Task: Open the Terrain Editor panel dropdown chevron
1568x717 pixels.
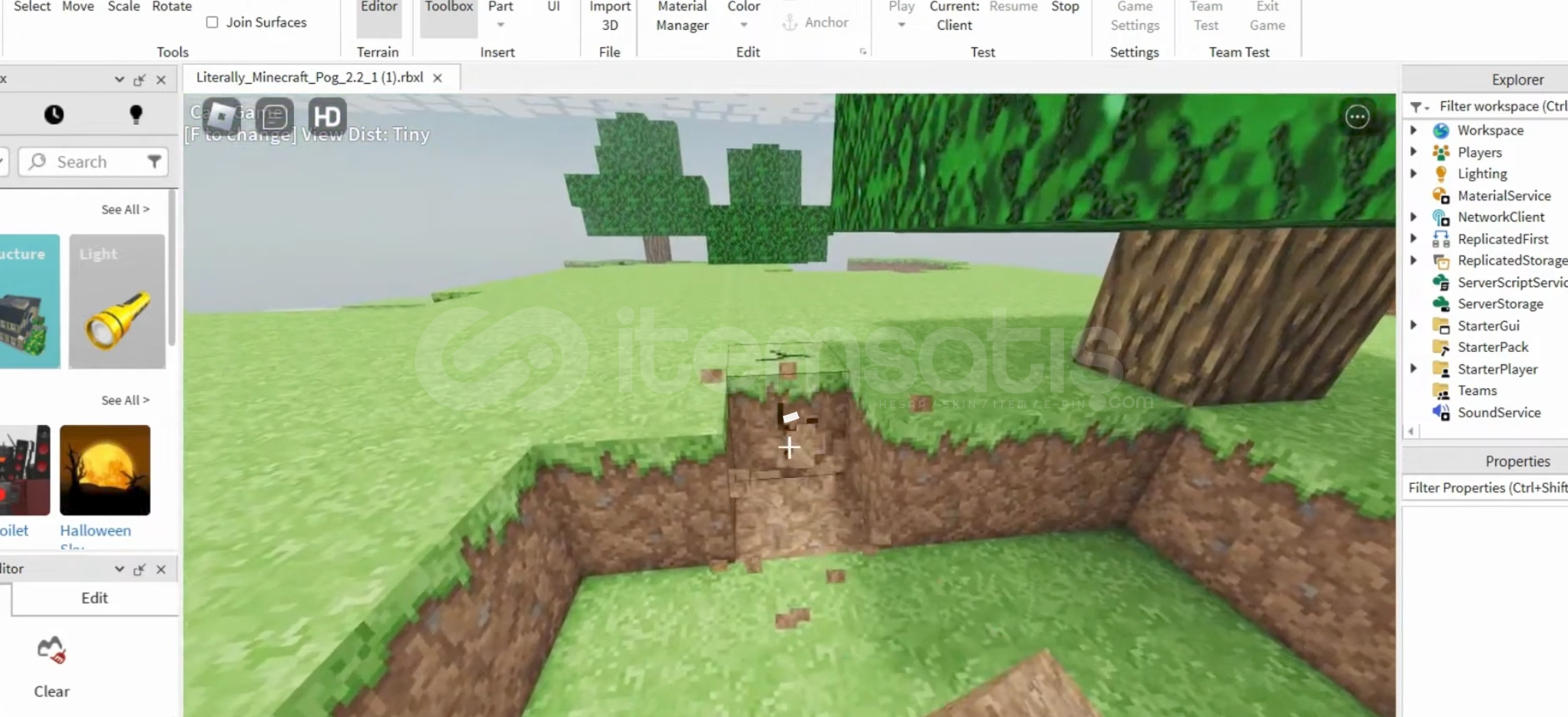Action: [x=119, y=569]
